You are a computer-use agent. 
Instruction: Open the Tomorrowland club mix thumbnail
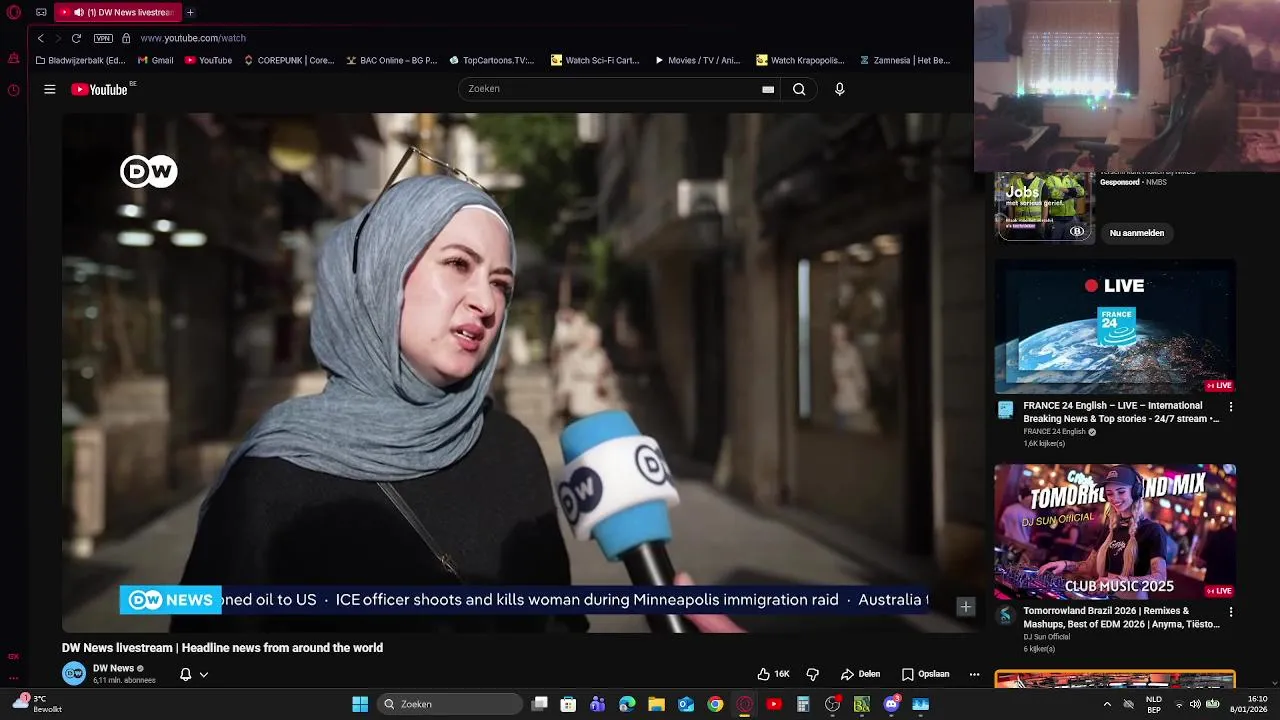pyautogui.click(x=1115, y=531)
